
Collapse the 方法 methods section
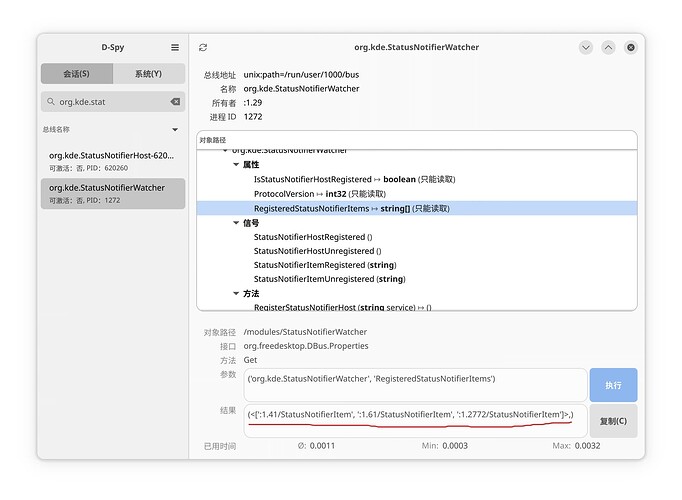[x=236, y=293]
